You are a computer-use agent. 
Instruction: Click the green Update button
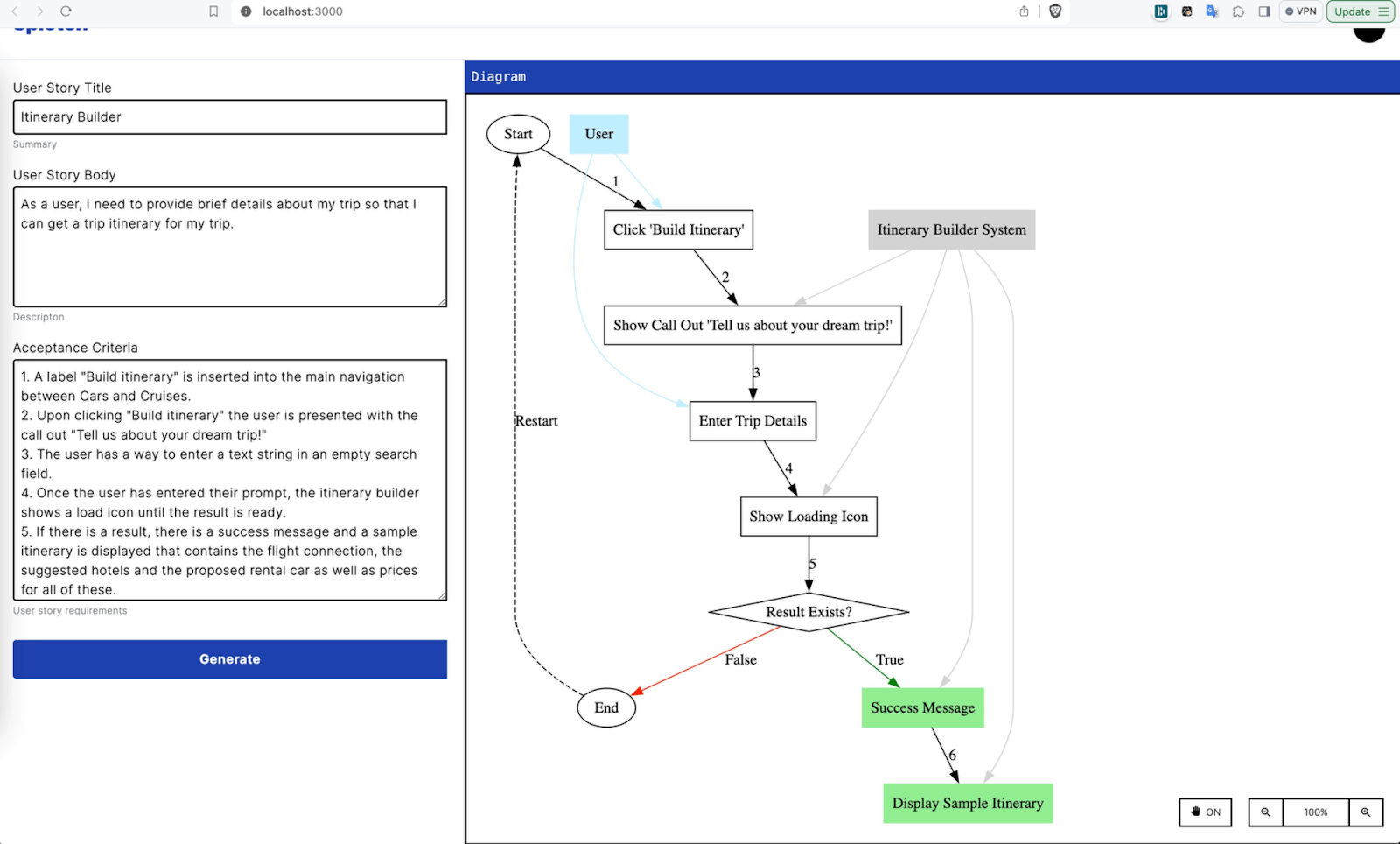pos(1353,11)
